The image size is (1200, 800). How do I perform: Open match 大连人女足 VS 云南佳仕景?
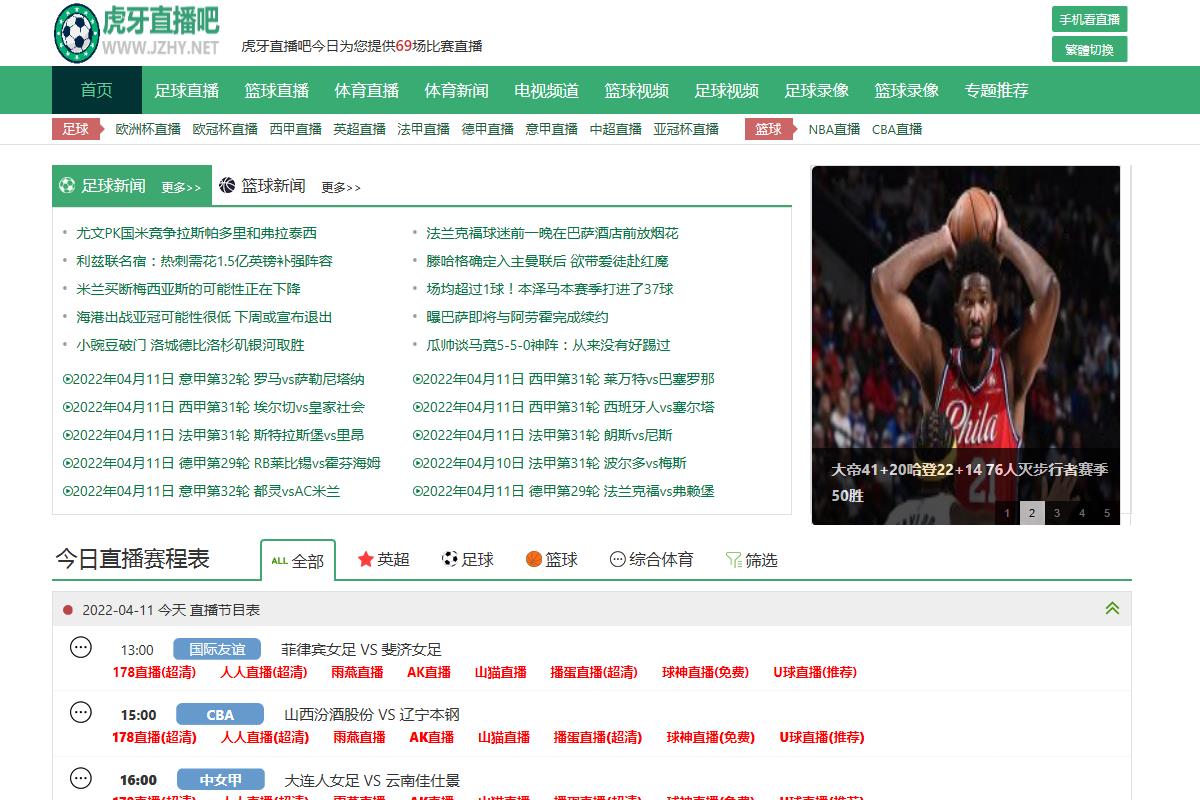click(372, 780)
